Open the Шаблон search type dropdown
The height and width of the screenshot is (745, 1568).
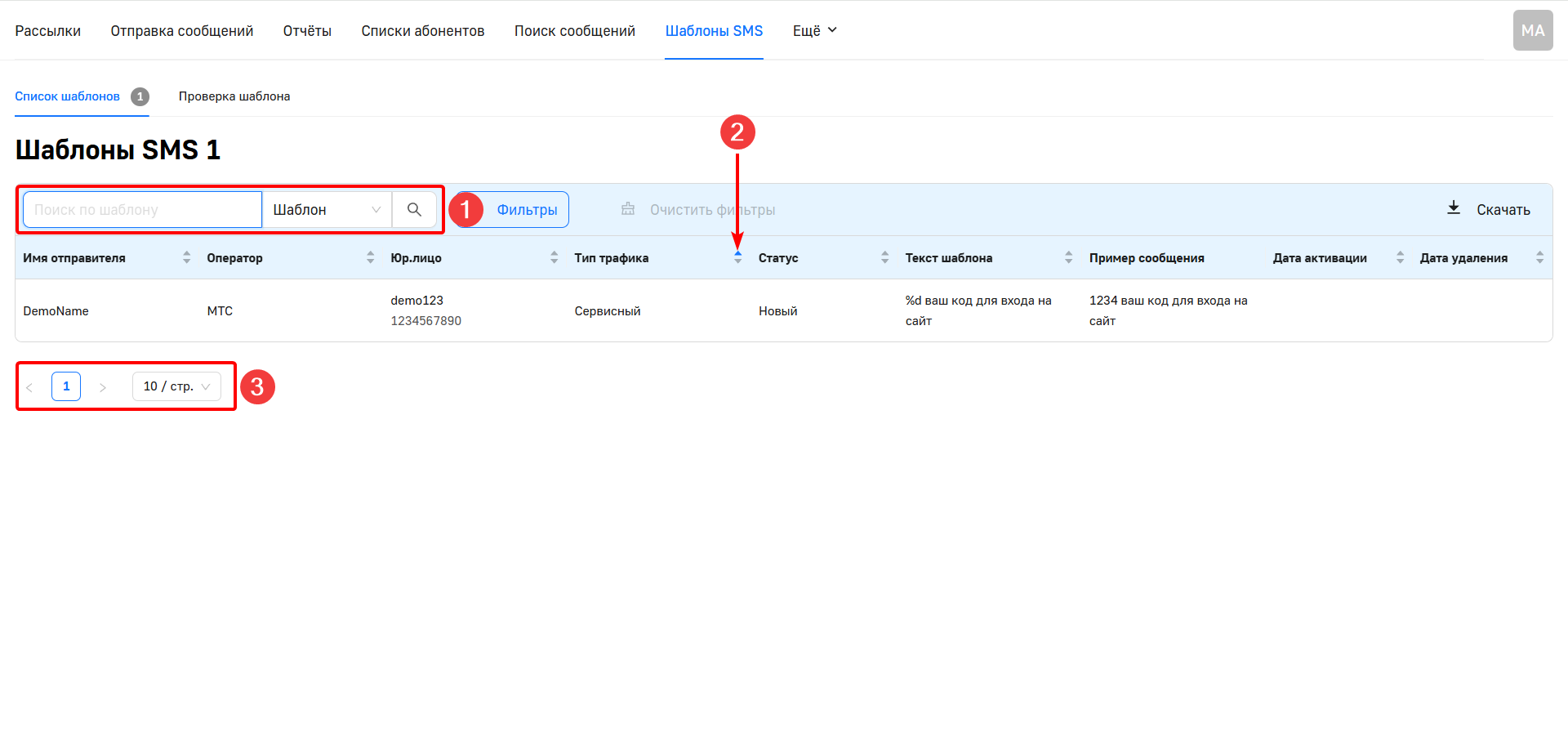pos(327,210)
